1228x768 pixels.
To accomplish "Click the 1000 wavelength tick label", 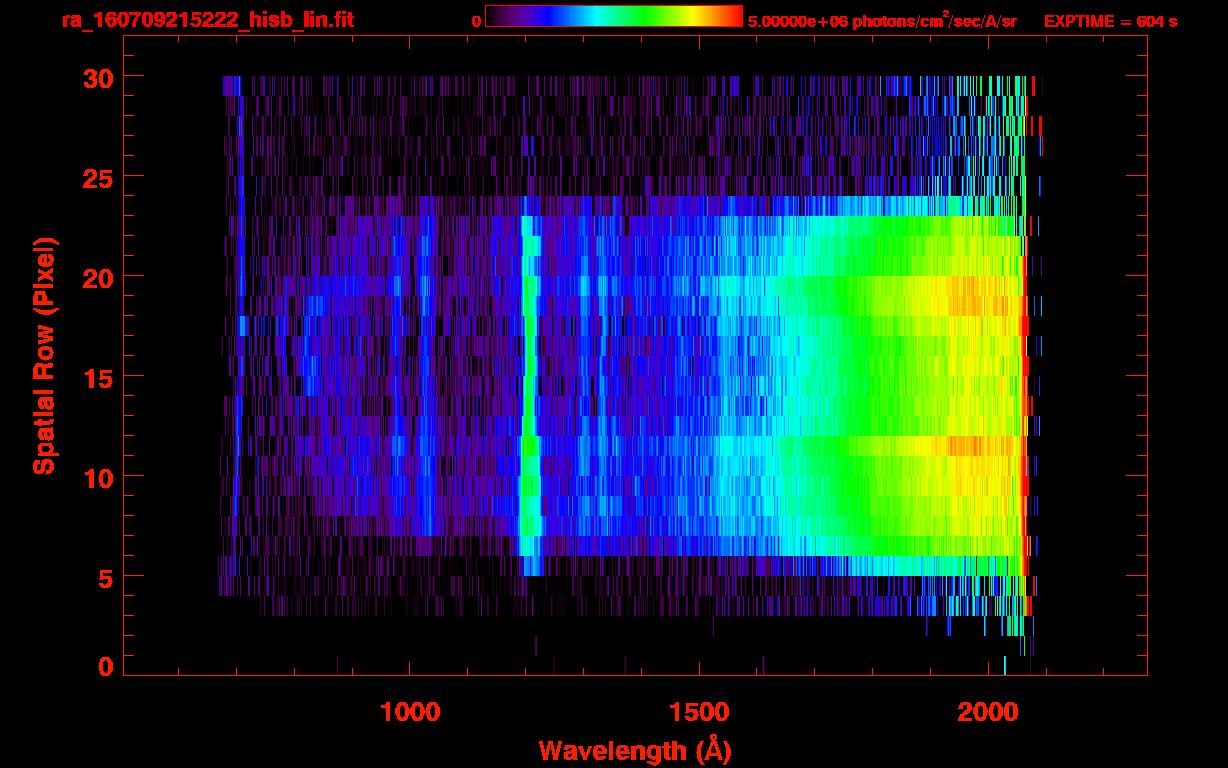I will pyautogui.click(x=409, y=712).
